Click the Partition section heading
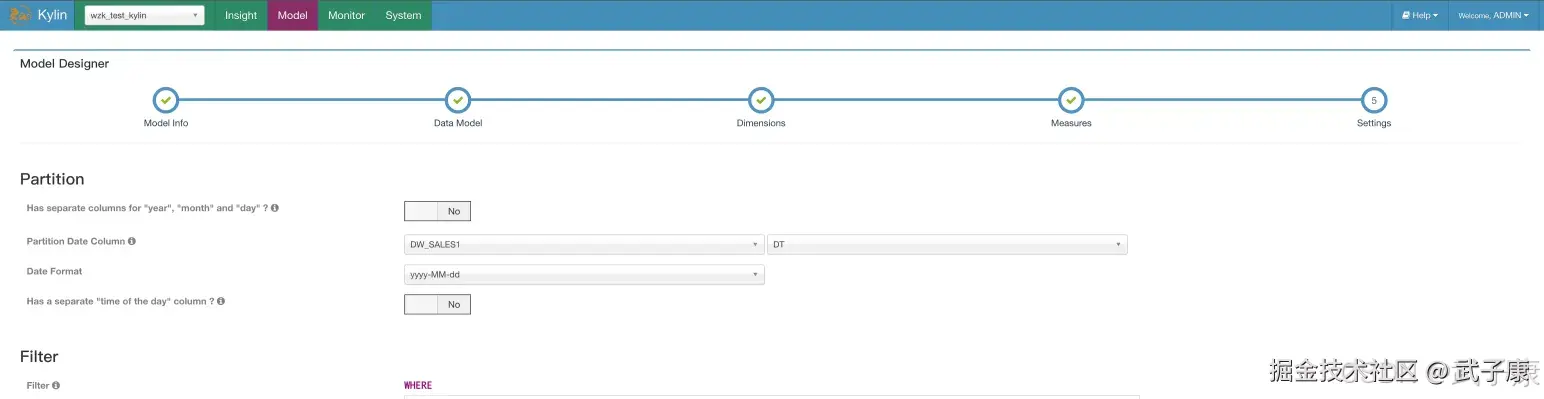The image size is (1544, 399). coord(52,179)
